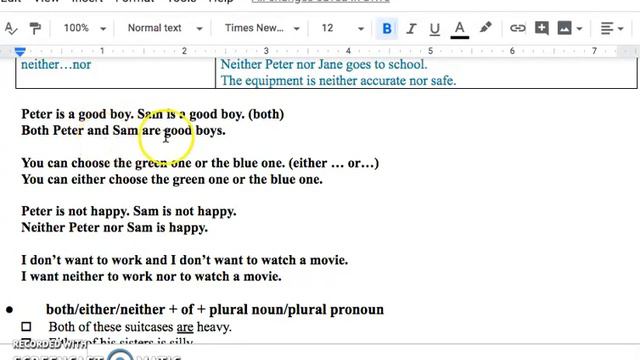Select the paint format tool

[x=35, y=29]
